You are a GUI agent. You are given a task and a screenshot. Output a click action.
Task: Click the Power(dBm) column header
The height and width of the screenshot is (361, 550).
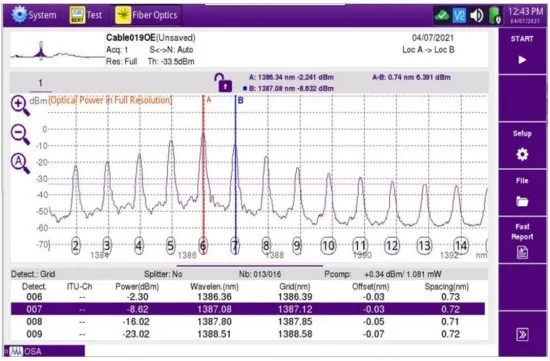(x=137, y=287)
